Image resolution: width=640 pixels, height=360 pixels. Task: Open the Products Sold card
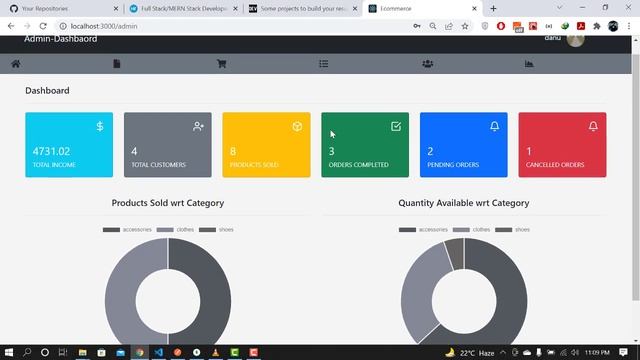[267, 145]
